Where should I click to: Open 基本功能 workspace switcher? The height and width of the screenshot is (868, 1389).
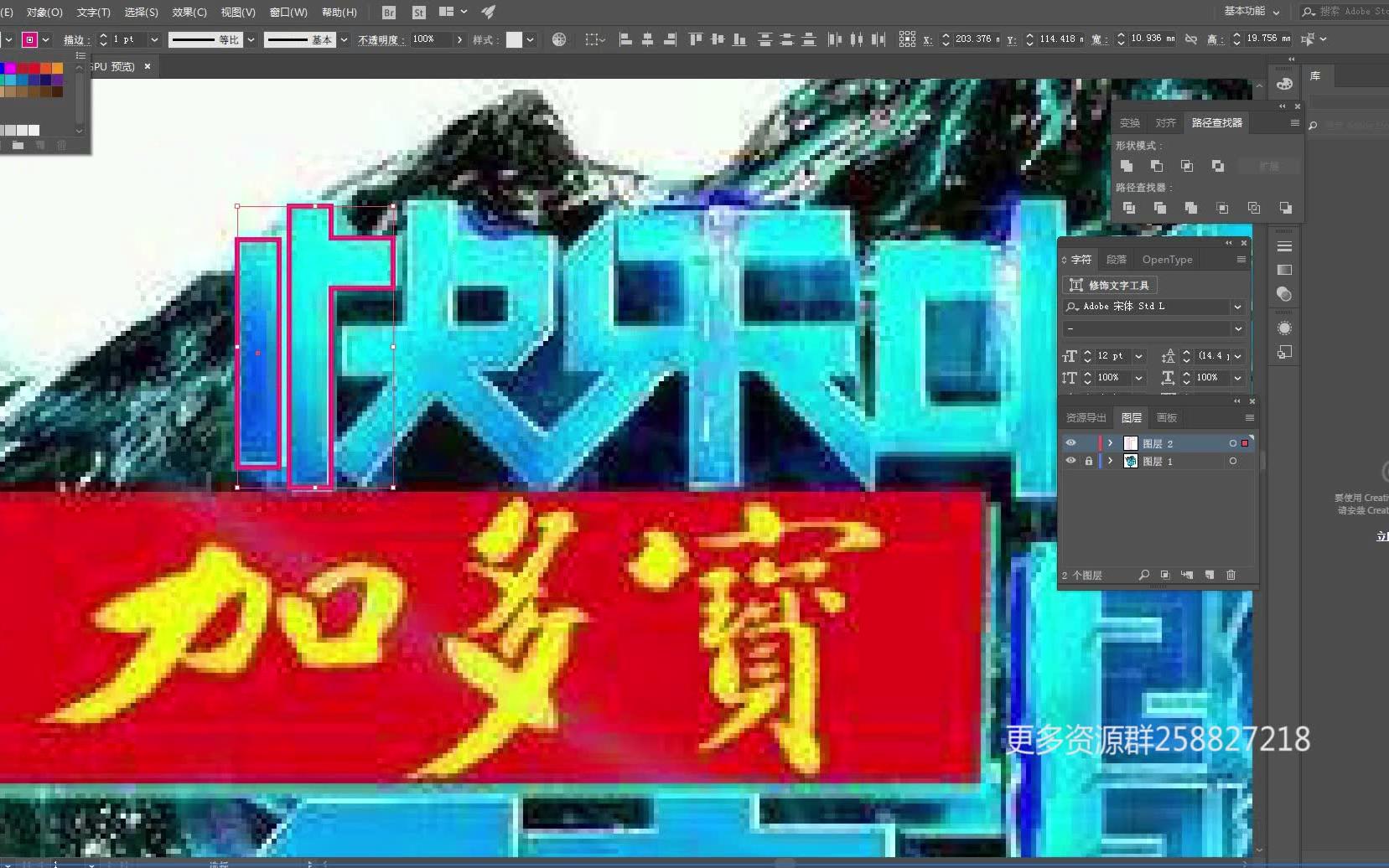click(1252, 12)
